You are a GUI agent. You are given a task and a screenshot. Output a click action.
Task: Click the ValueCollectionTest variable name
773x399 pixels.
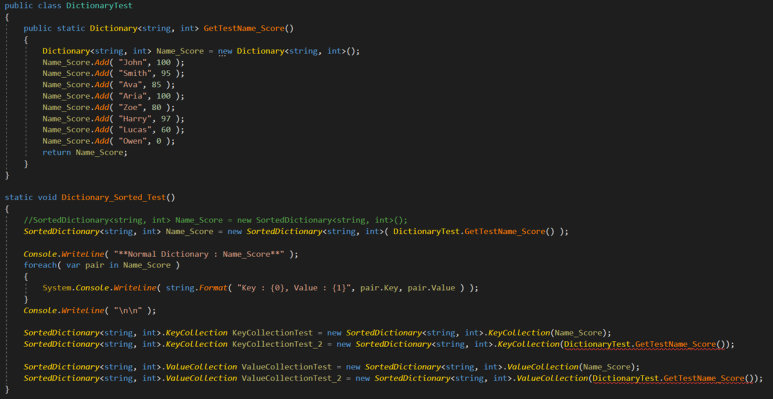(286, 366)
